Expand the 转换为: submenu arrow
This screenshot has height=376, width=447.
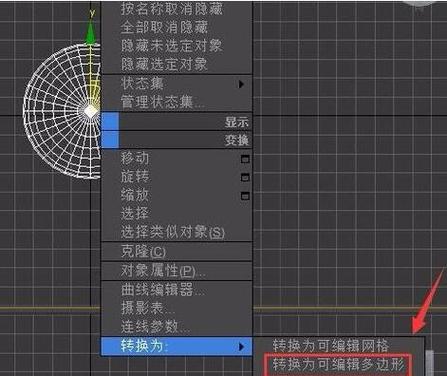(x=241, y=347)
